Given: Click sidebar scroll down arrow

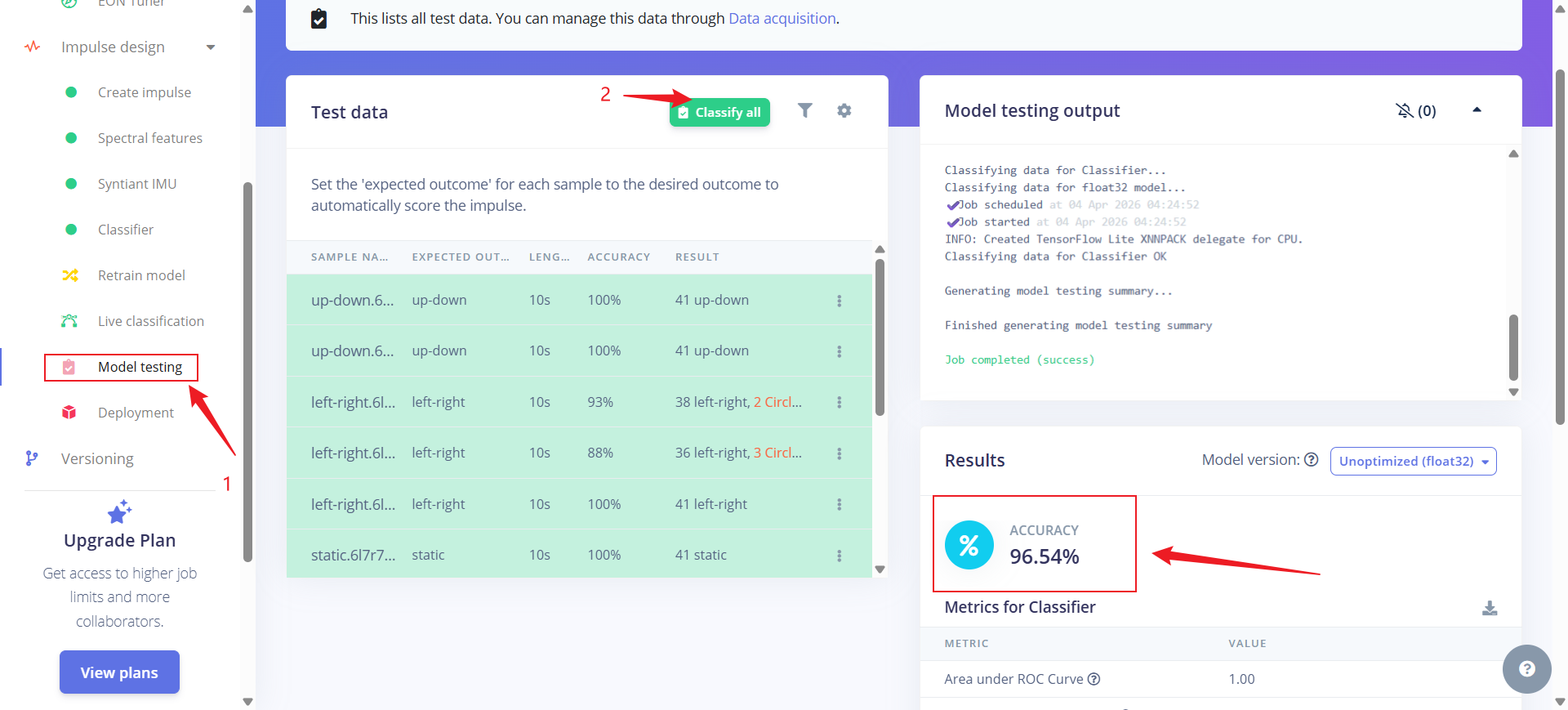Looking at the screenshot, I should [x=247, y=701].
